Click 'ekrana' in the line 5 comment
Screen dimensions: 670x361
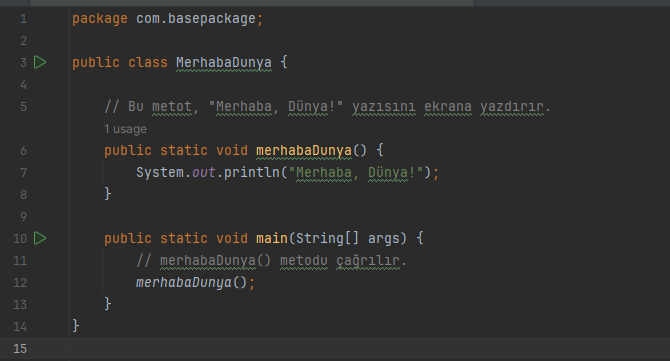[x=448, y=107]
